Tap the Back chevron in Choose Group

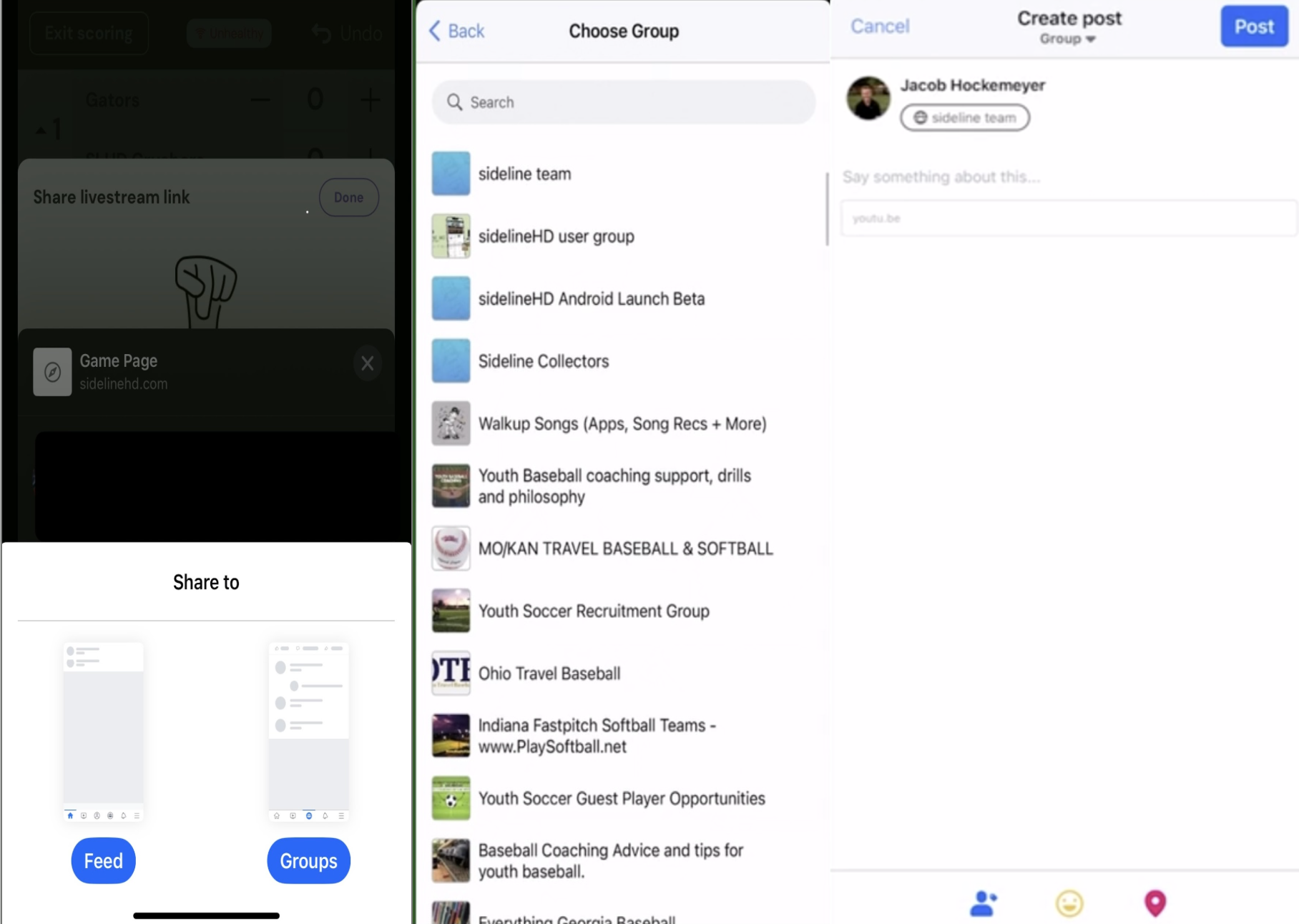click(x=435, y=31)
